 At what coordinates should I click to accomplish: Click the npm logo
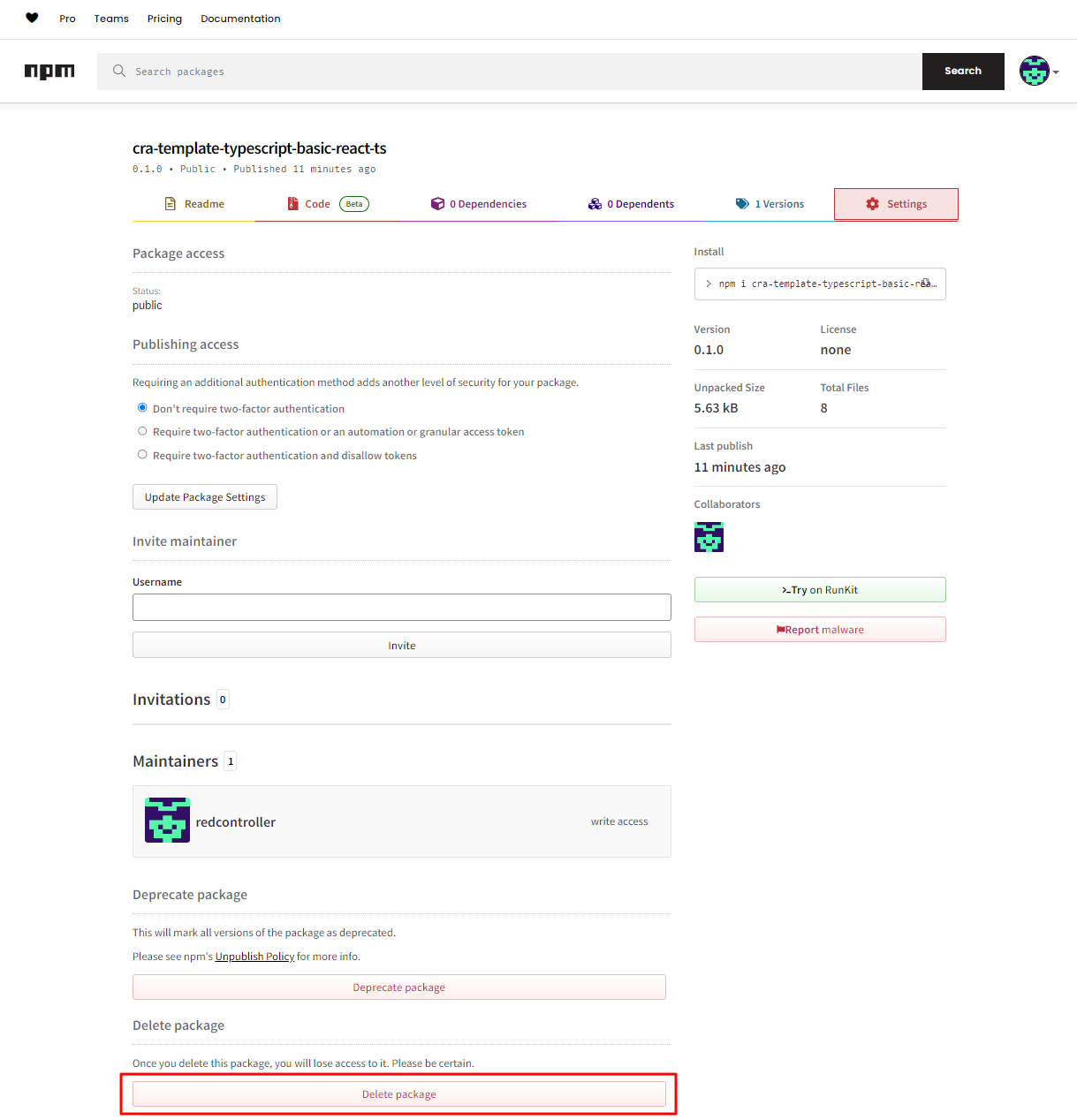[49, 72]
